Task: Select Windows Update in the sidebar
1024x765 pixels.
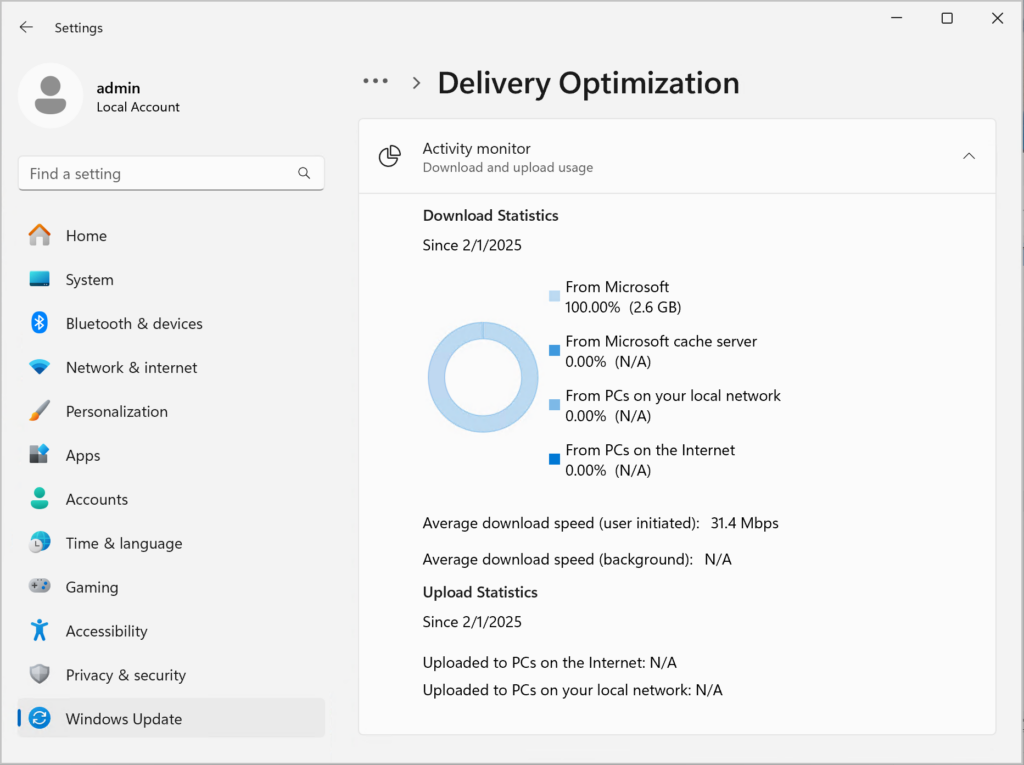Action: (x=171, y=719)
